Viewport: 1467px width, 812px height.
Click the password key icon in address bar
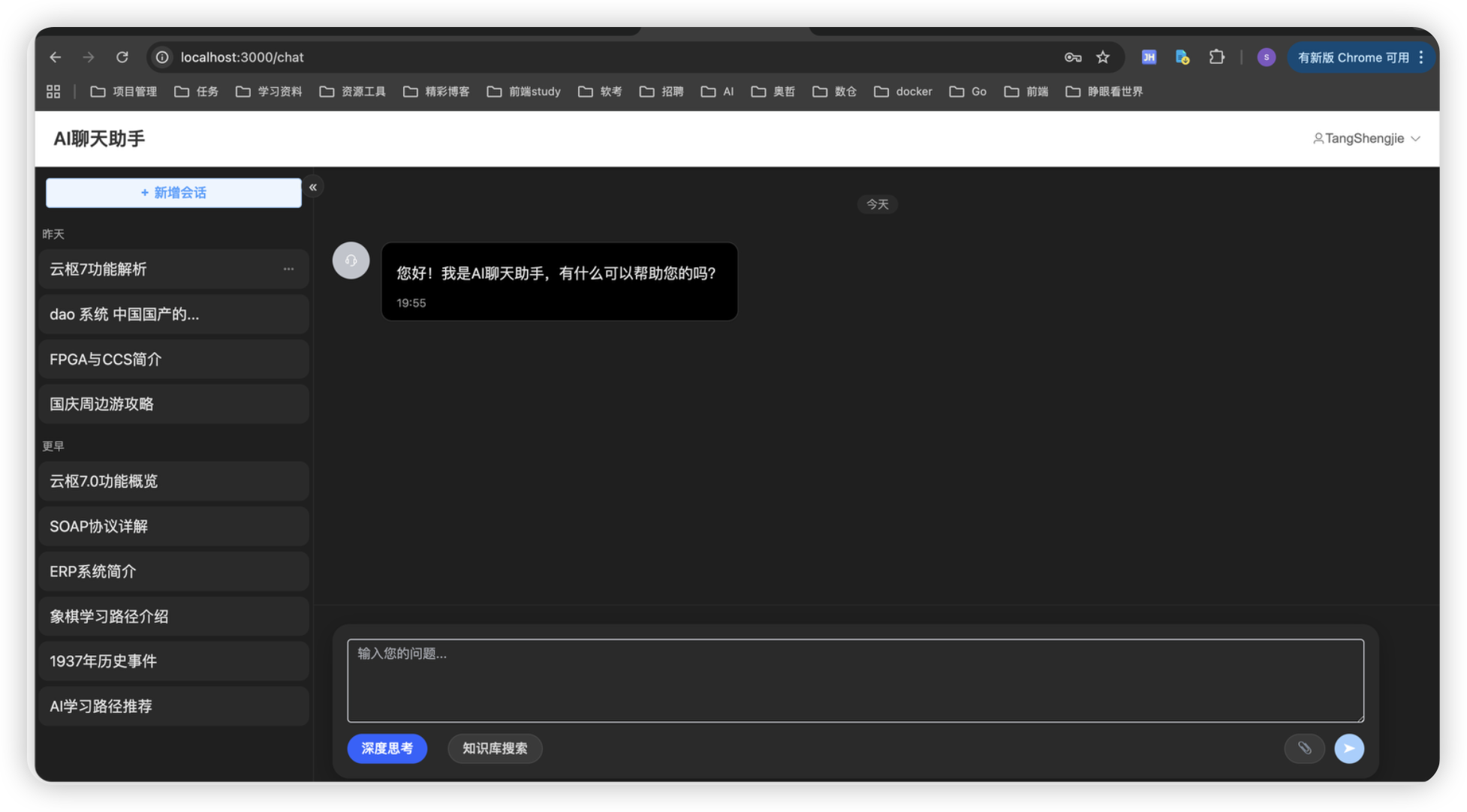[1073, 57]
